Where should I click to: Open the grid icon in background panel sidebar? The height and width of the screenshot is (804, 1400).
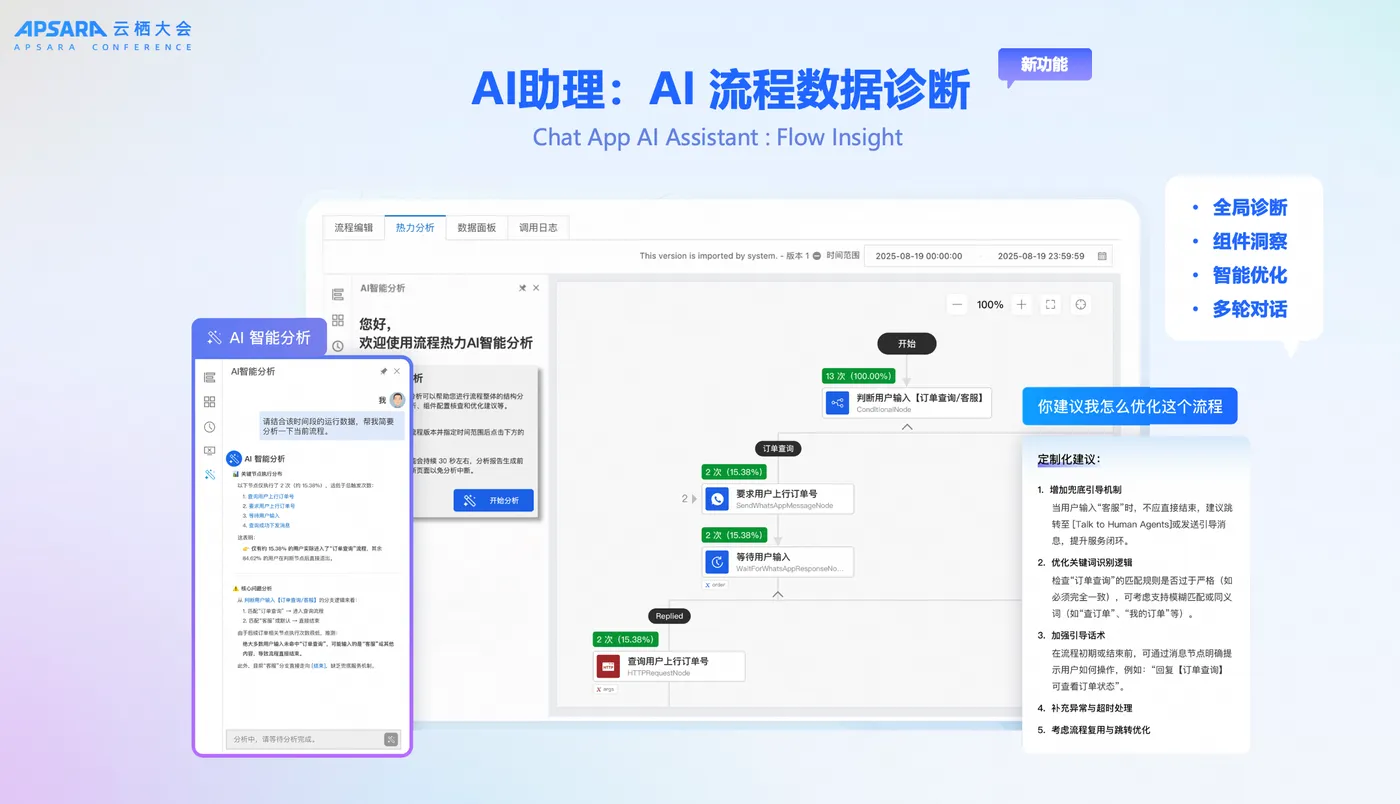click(338, 320)
